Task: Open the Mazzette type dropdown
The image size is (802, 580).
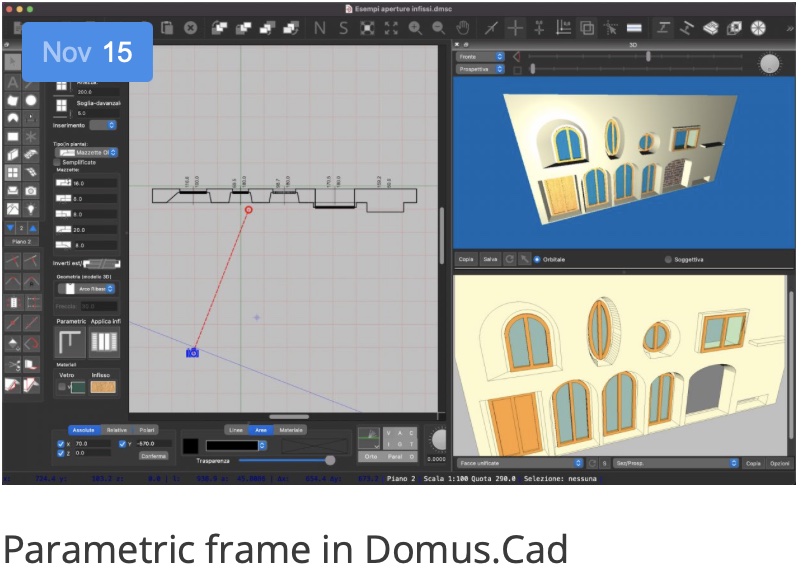Action: [x=96, y=152]
